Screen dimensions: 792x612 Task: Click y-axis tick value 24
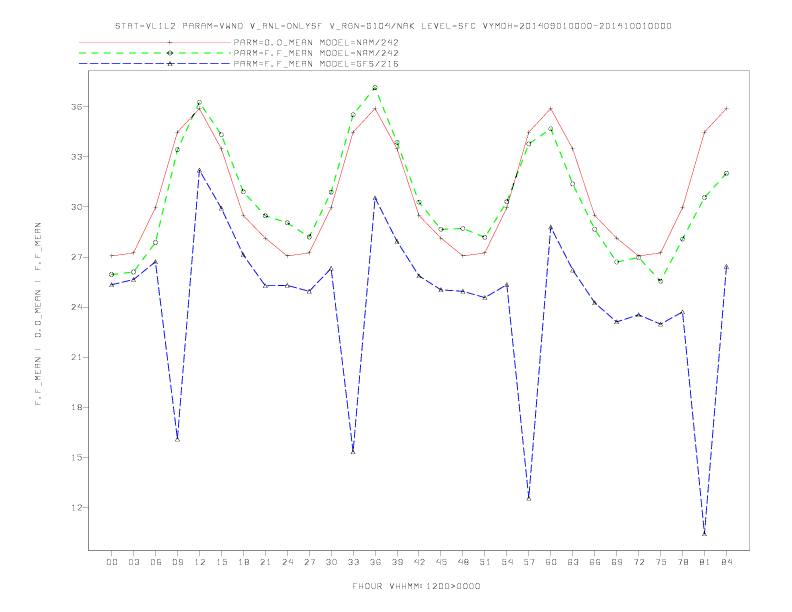coord(77,307)
